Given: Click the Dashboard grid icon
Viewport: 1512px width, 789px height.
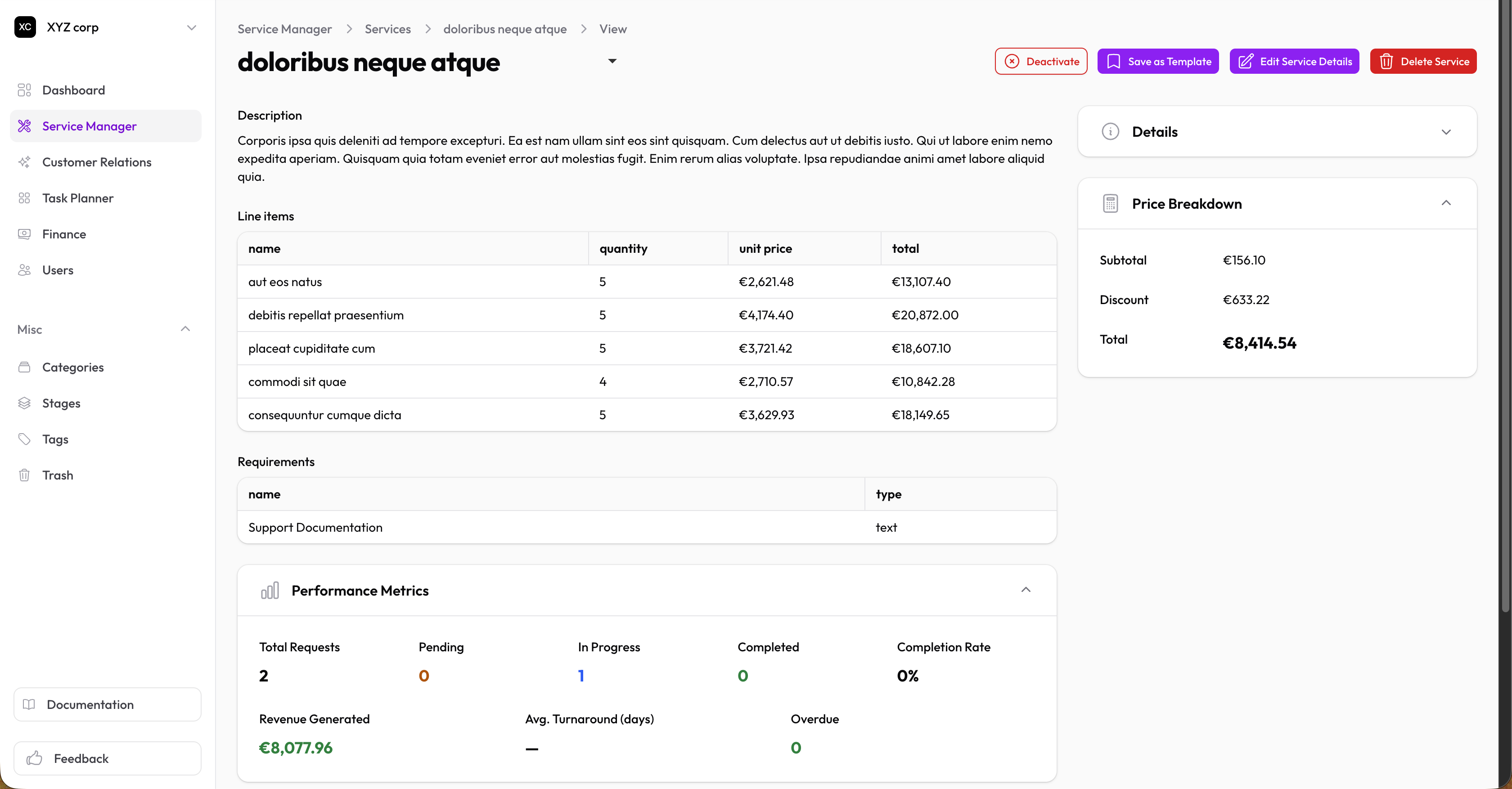Looking at the screenshot, I should (x=24, y=90).
